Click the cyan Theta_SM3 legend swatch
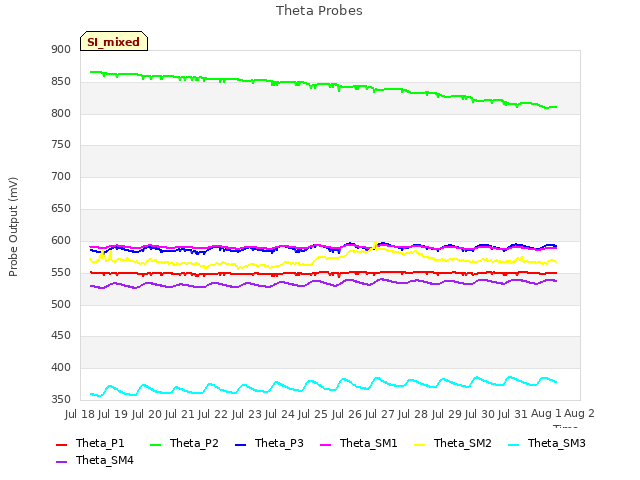The height and width of the screenshot is (480, 640). click(513, 444)
